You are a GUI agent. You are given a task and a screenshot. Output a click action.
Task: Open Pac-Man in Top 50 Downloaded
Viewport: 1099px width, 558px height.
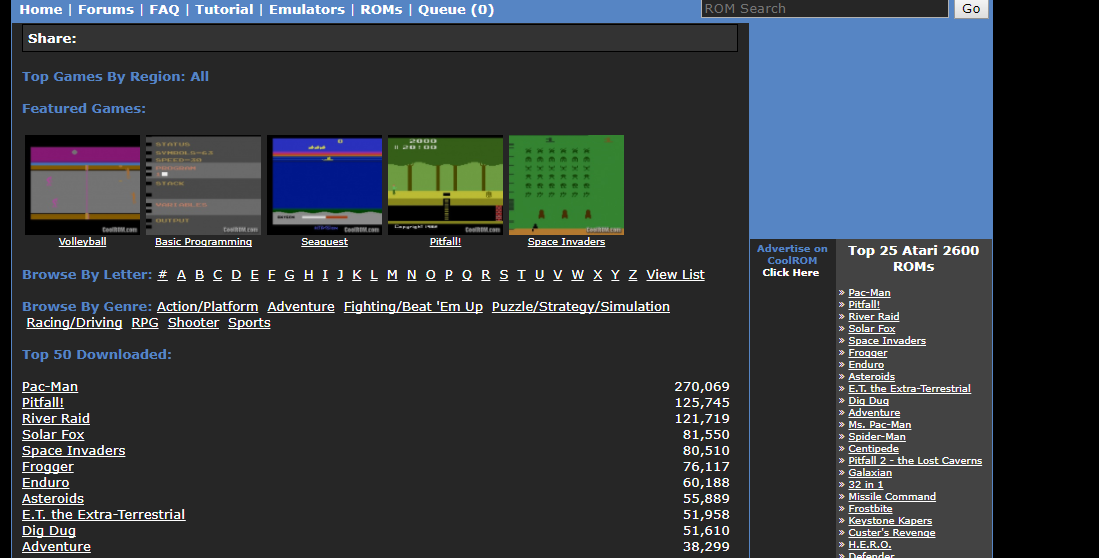pos(50,386)
